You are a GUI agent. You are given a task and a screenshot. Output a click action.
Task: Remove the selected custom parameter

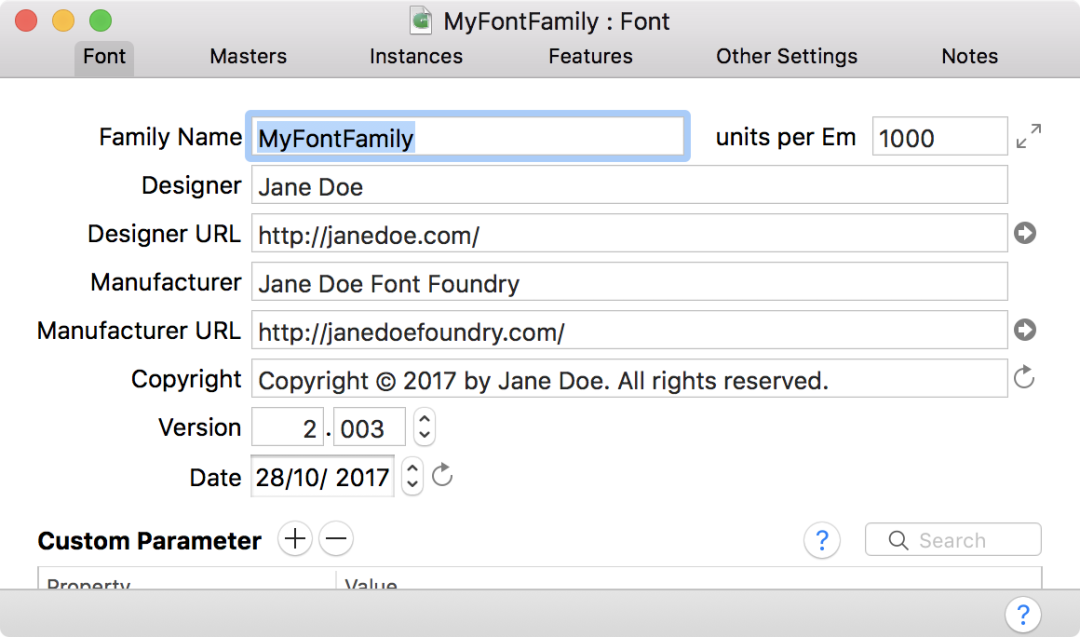(x=336, y=540)
